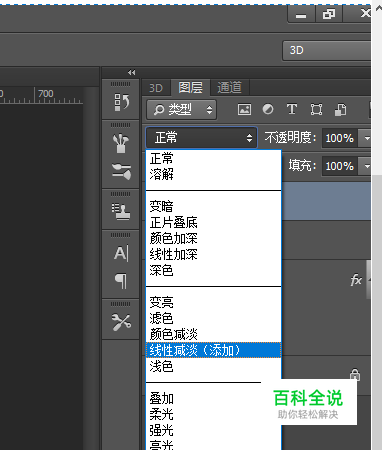This screenshot has width=382, height=450.
Task: Select 变暗 blend mode
Action: point(214,206)
